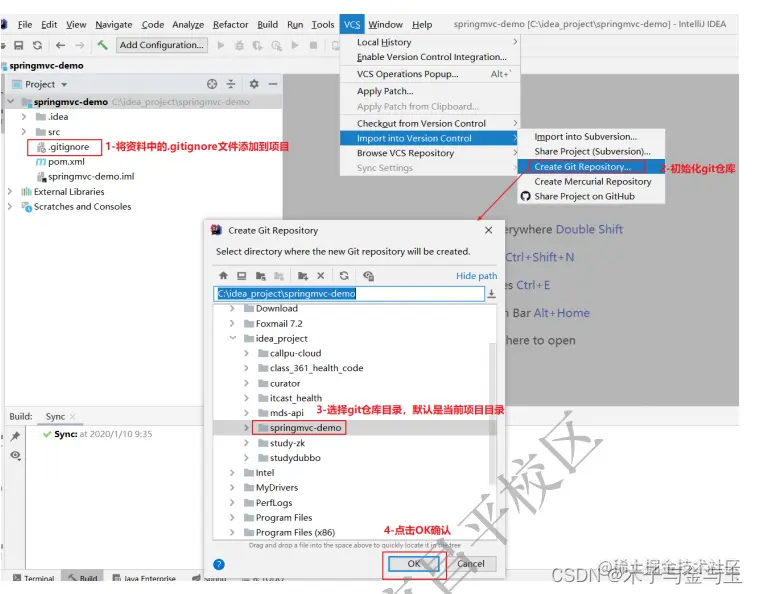Select mds-api folder in dialog tree
This screenshot has width=758, height=594.
pos(287,413)
